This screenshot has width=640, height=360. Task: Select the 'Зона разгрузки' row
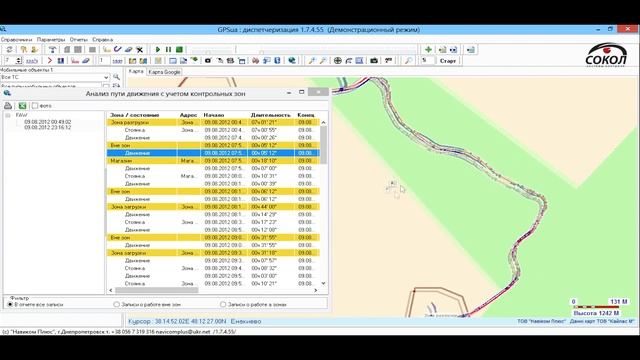[x=213, y=122]
